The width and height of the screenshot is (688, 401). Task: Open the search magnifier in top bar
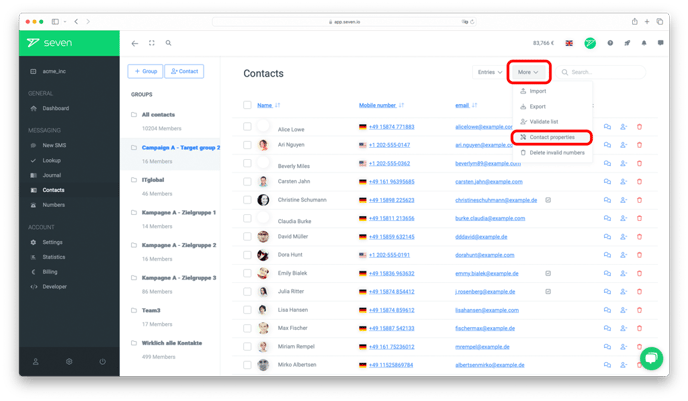(168, 43)
